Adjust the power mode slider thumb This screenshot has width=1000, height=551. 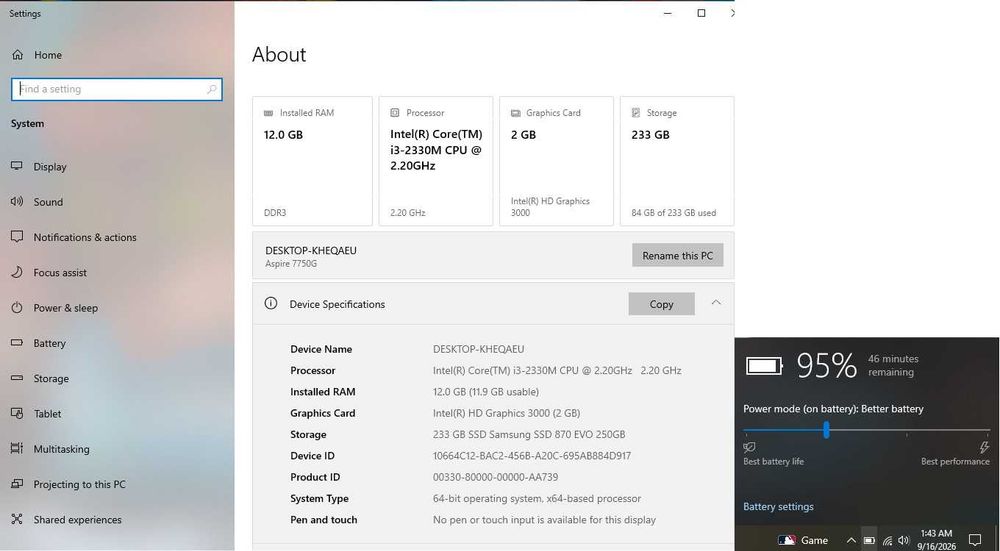(826, 429)
